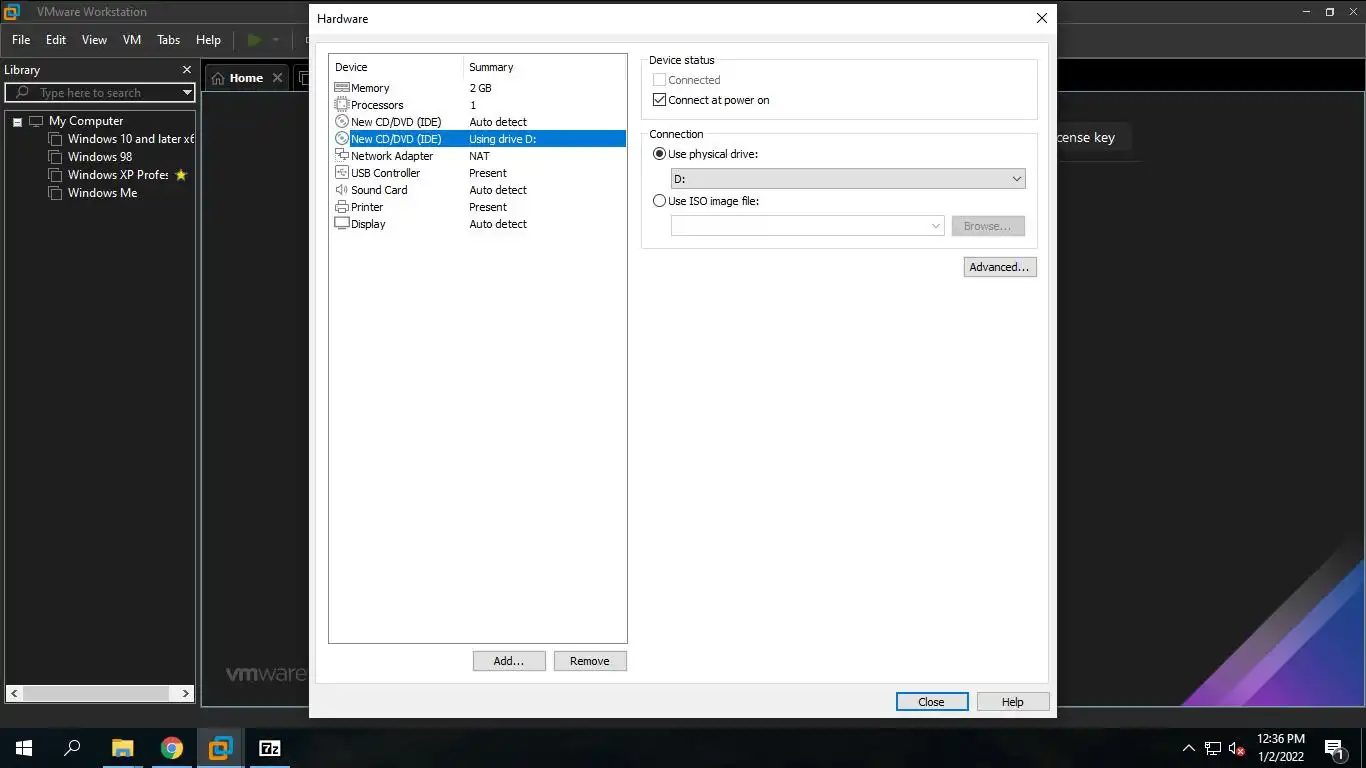Open 7-Zip from the taskbar
Image resolution: width=1366 pixels, height=768 pixels.
click(270, 748)
